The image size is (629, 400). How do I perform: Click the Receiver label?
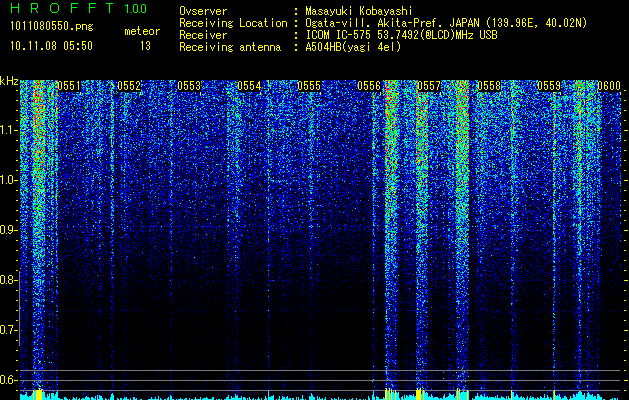pos(203,35)
